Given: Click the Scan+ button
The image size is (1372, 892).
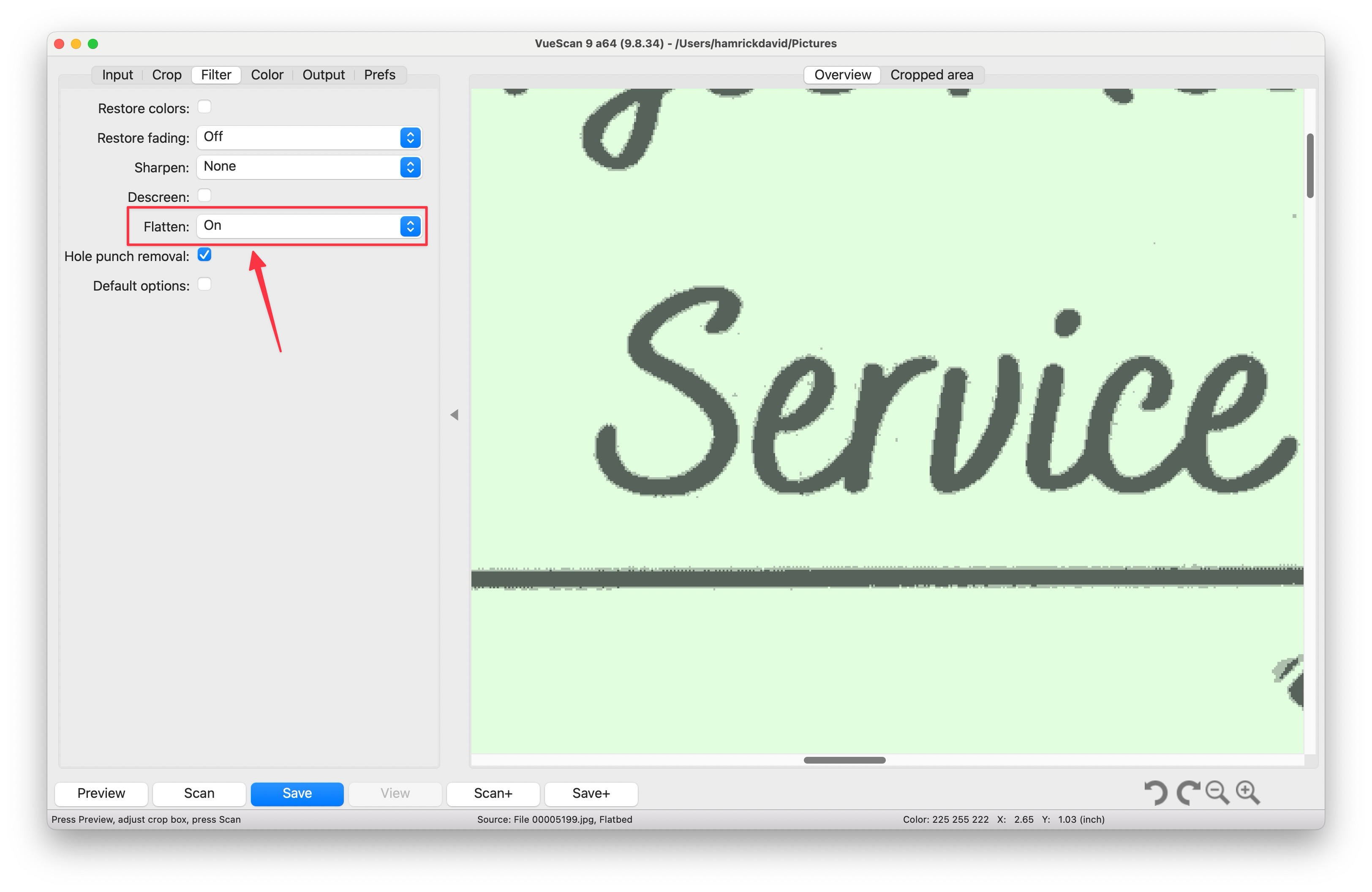Looking at the screenshot, I should 493,794.
